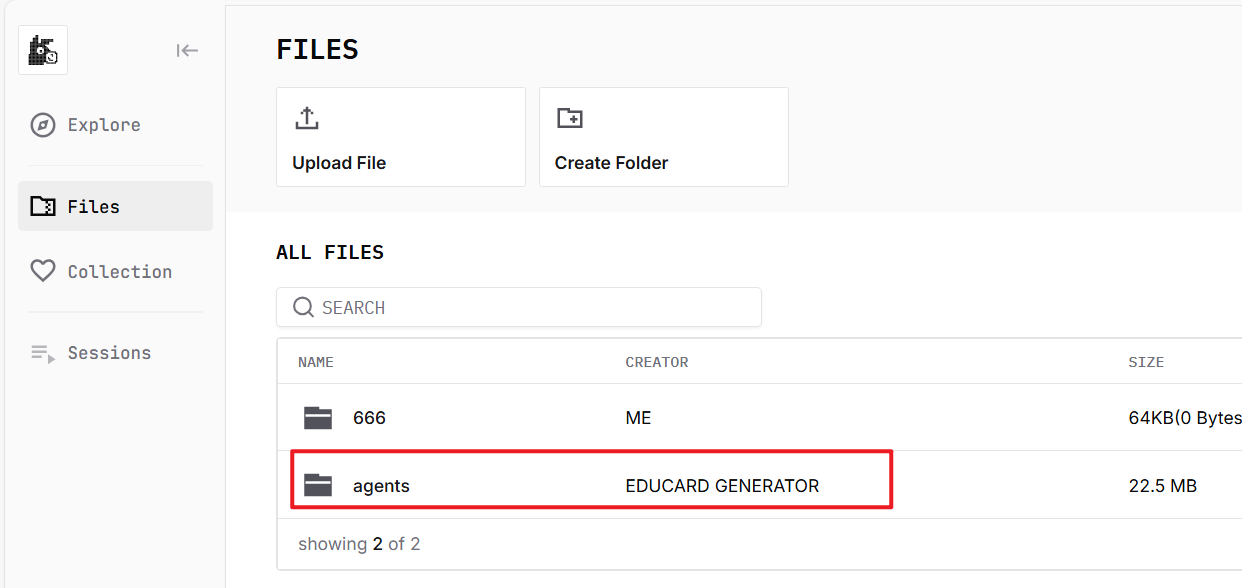The image size is (1242, 588).
Task: Click the Collection heart icon
Action: tap(42, 271)
